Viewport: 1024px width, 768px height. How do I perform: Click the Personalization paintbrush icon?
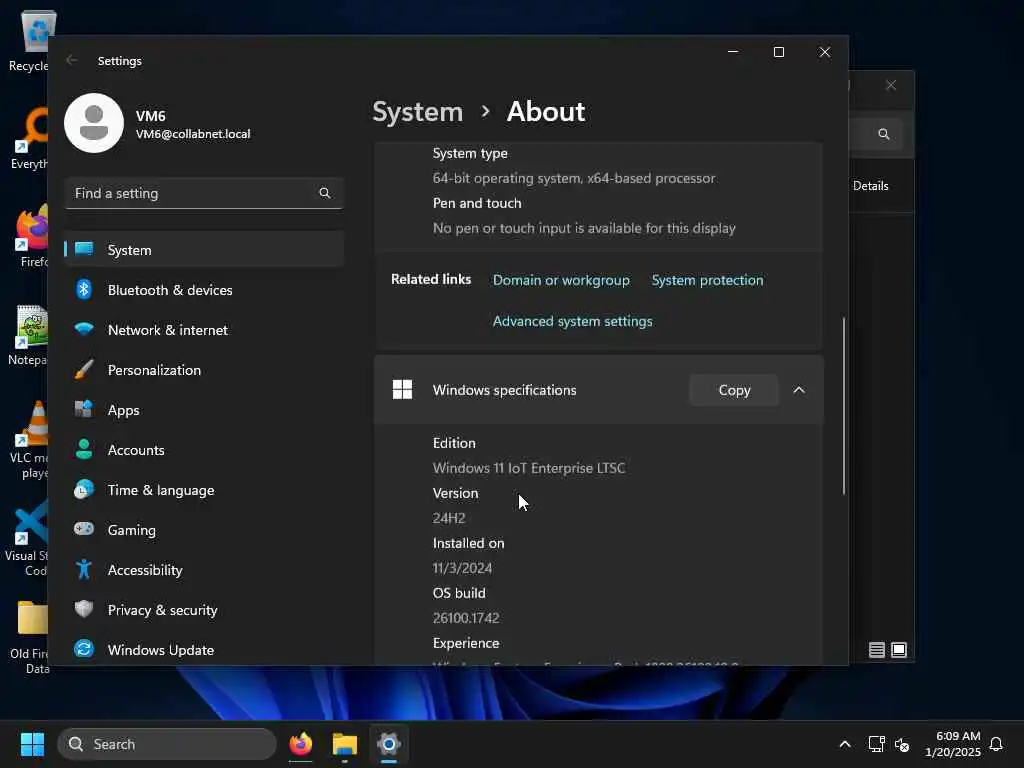[84, 370]
